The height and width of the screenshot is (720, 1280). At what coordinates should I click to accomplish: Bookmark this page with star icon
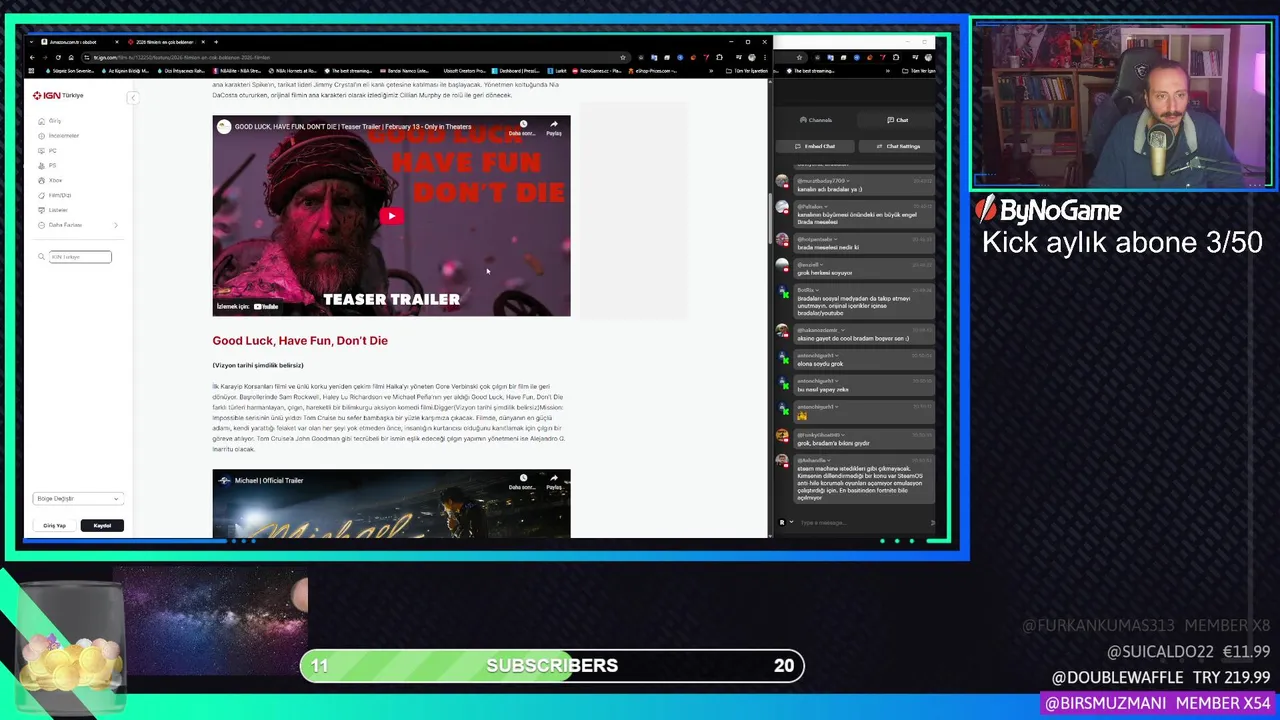pos(622,57)
